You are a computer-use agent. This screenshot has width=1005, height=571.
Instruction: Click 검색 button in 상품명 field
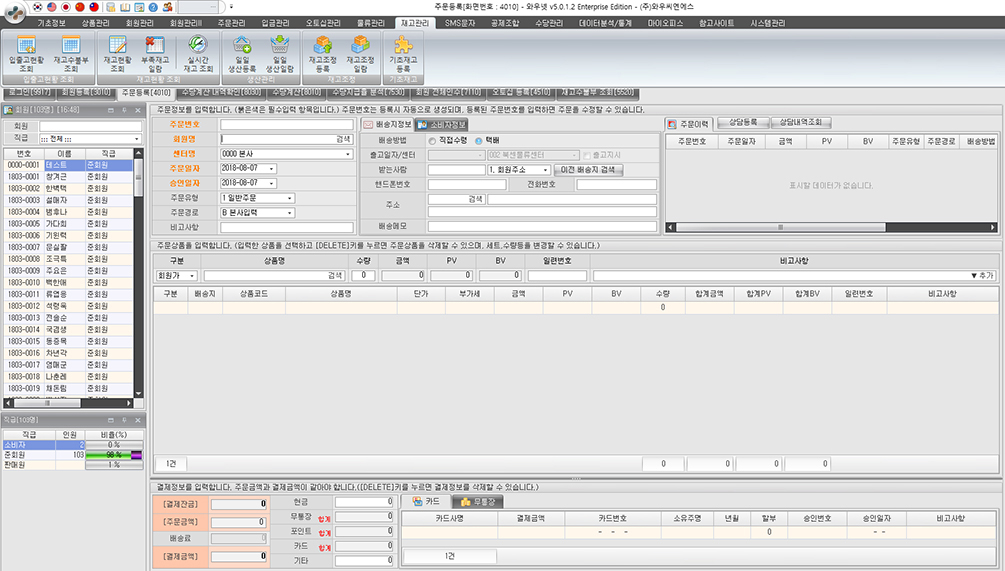click(335, 276)
